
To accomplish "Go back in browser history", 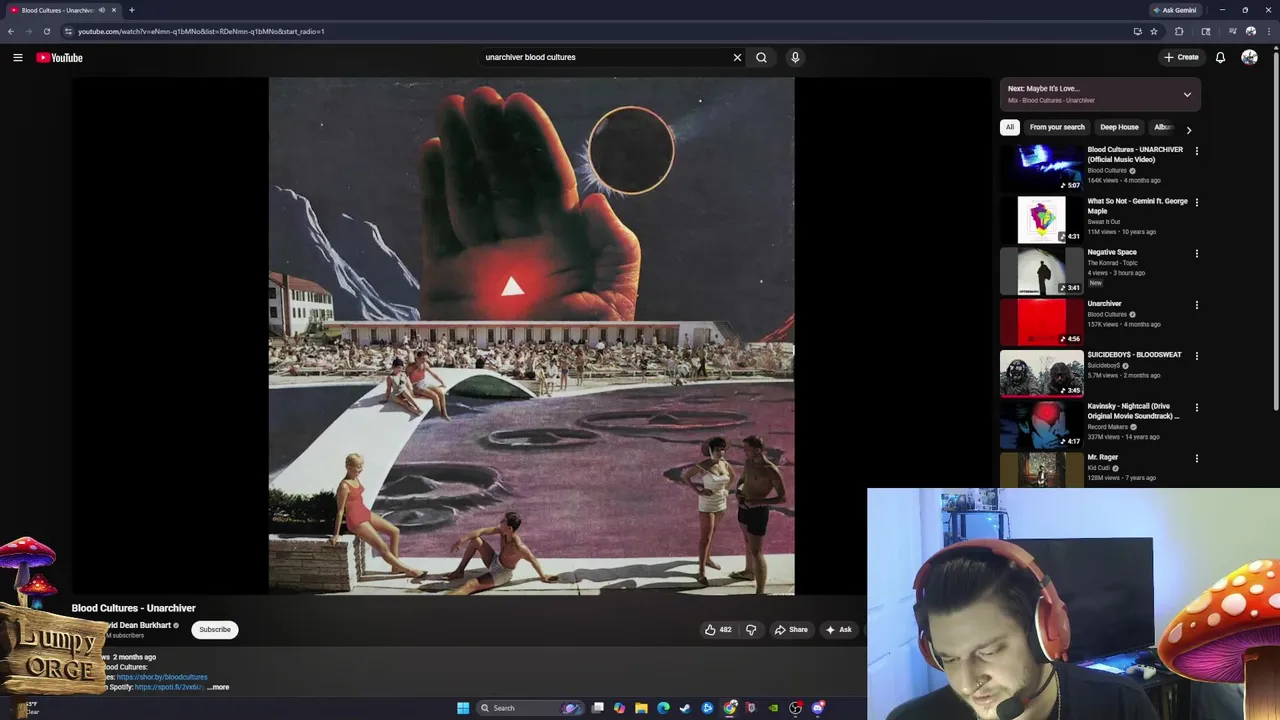I will (x=10, y=31).
